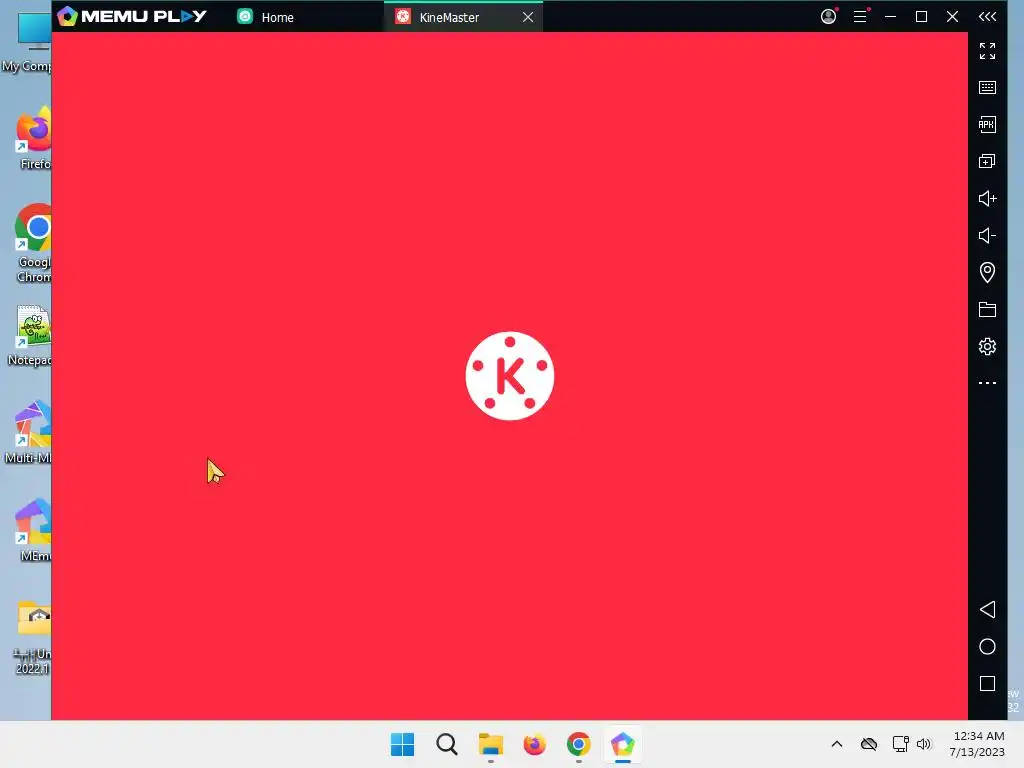Close the KineMaster tab

(528, 17)
